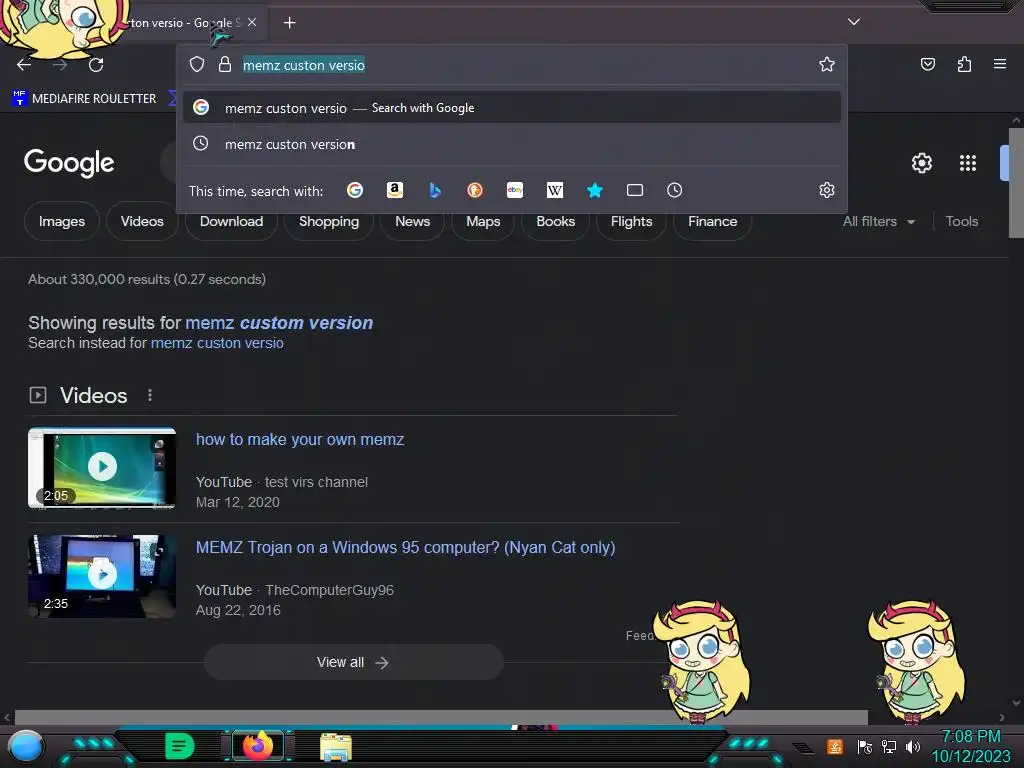Search instead for 'memz custon versio'
The image size is (1024, 768).
click(217, 343)
